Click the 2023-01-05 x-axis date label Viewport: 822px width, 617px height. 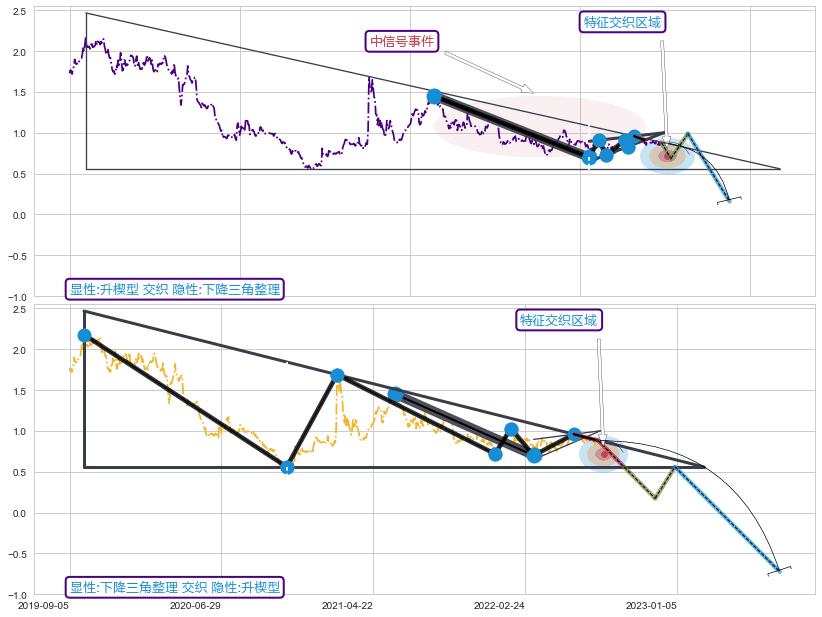coord(651,605)
